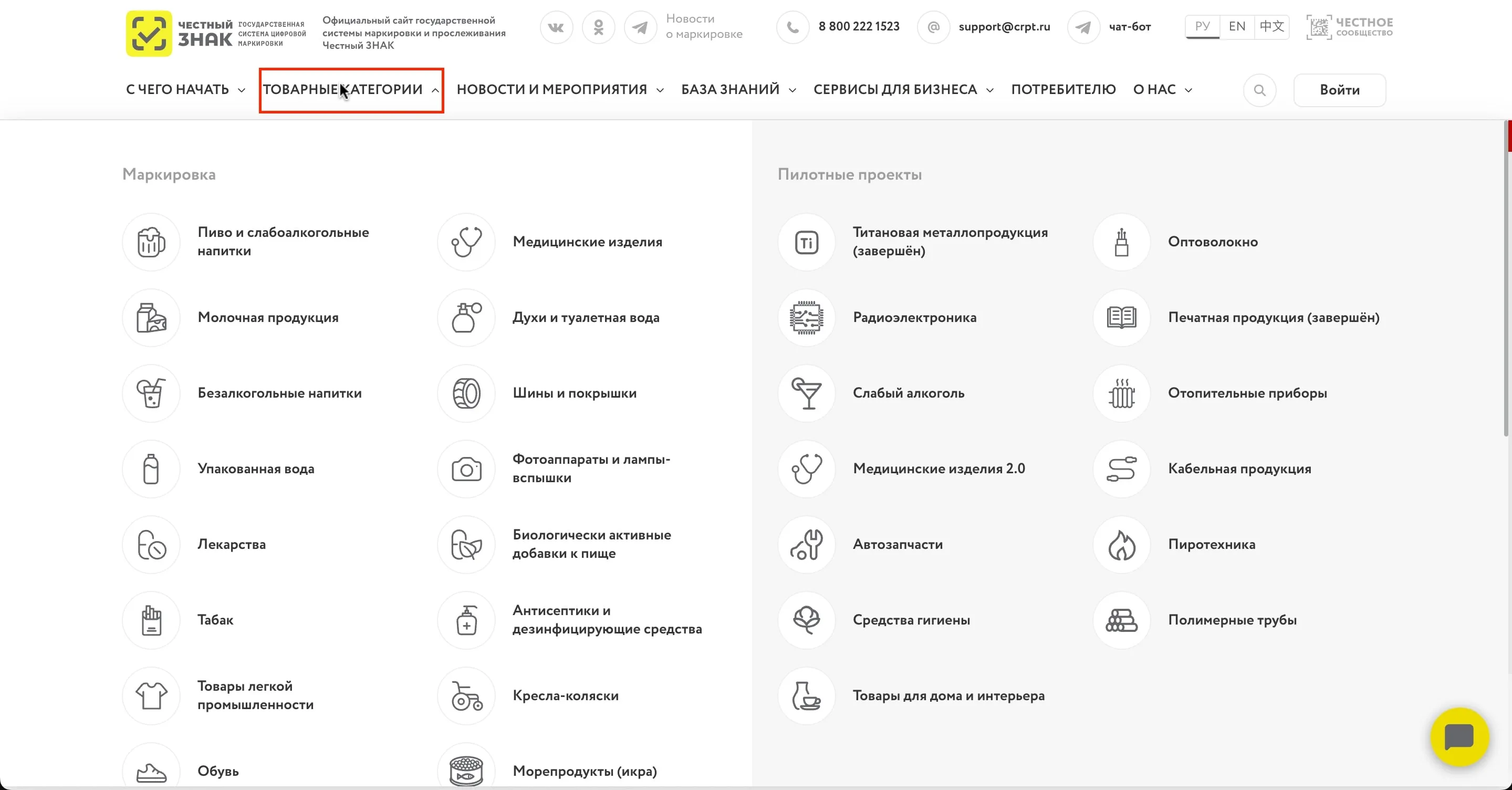1512x790 pixels.
Task: Switch language to Chinese 中文
Action: (1271, 26)
